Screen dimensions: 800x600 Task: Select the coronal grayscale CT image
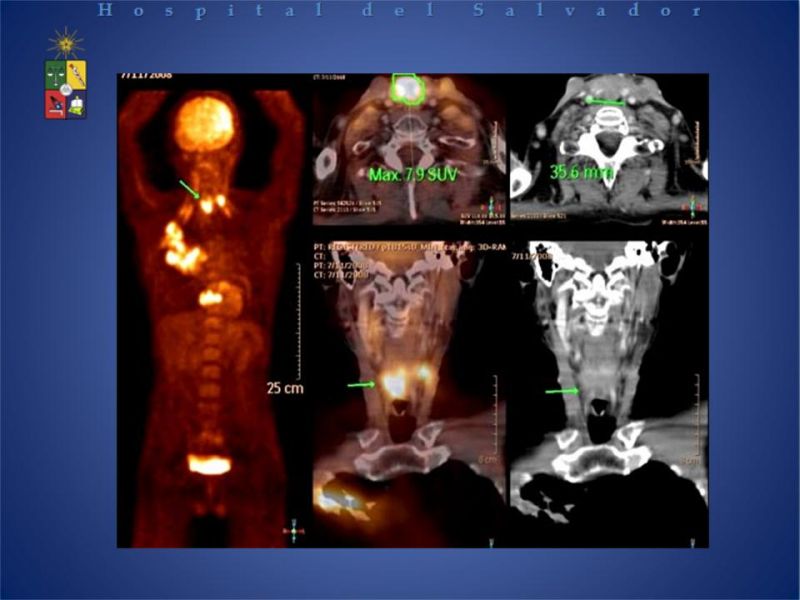[609, 394]
